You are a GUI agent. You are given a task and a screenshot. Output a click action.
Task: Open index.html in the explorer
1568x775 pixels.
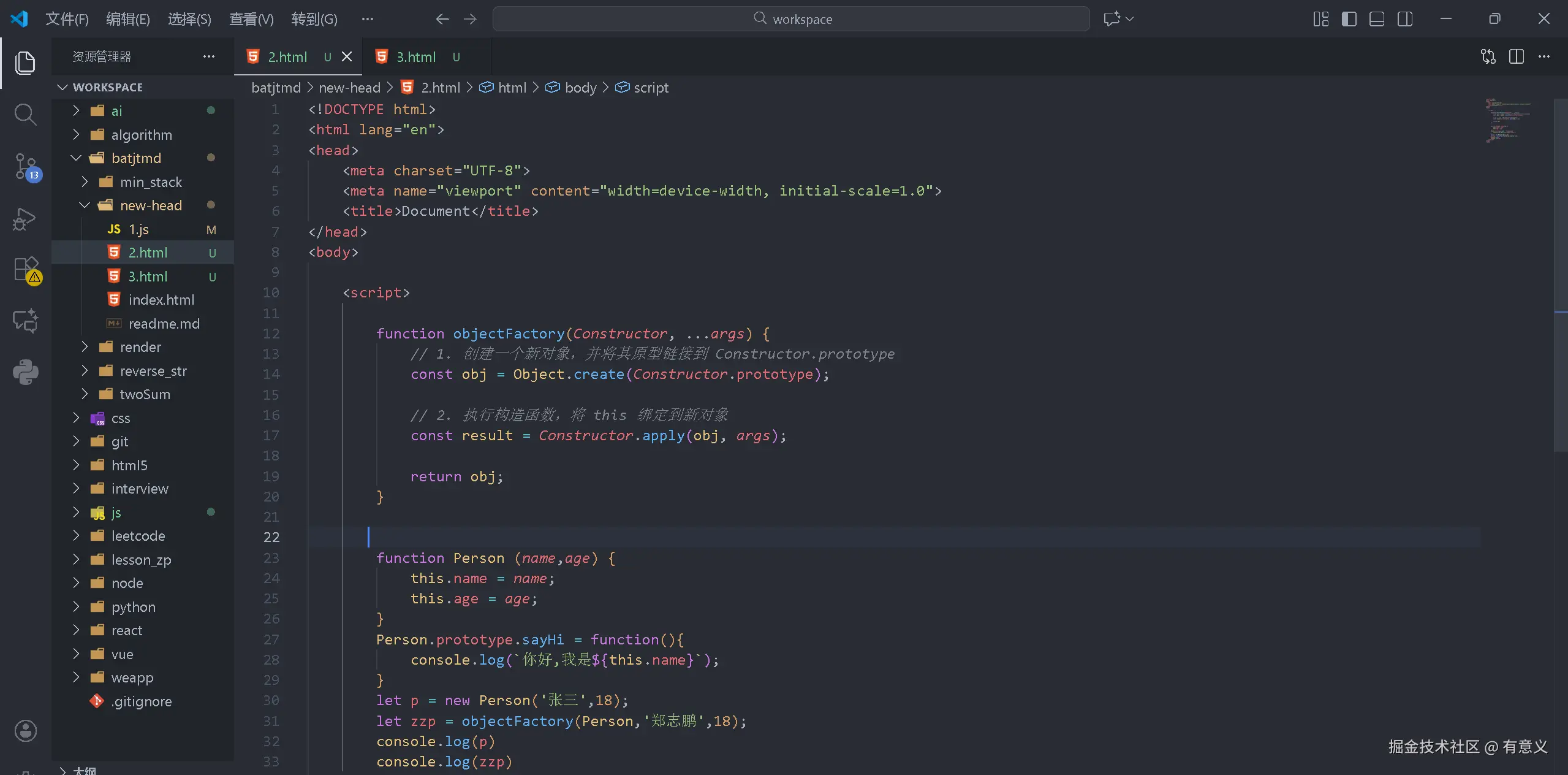pyautogui.click(x=161, y=300)
